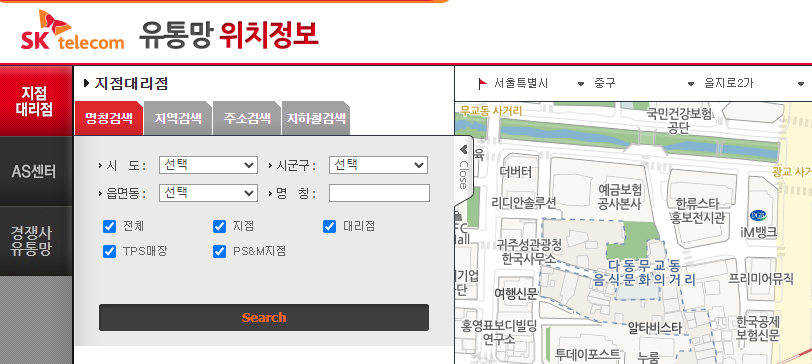Click 예금보험 공사본사 label on map
This screenshot has height=364, width=812.
[x=619, y=196]
